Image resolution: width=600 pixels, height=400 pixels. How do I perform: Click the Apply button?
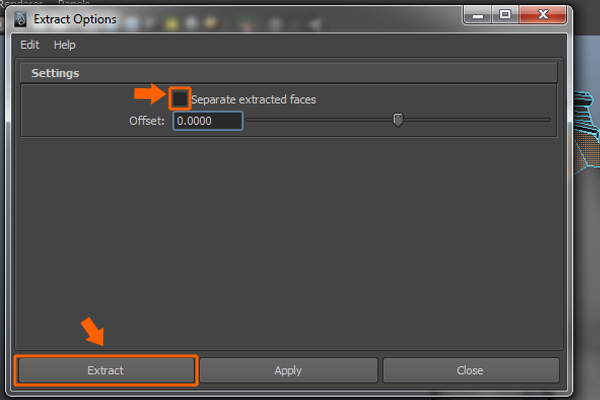(288, 370)
